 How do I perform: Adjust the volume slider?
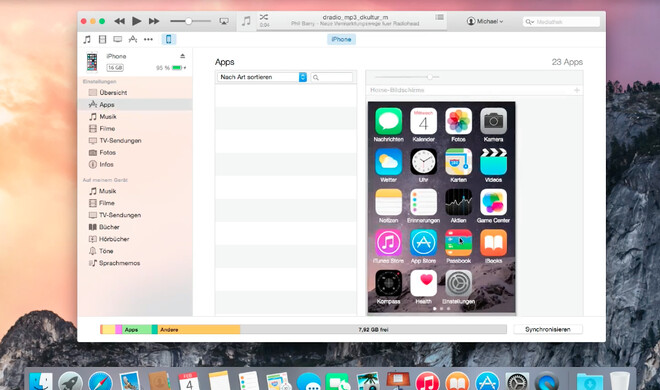(189, 21)
